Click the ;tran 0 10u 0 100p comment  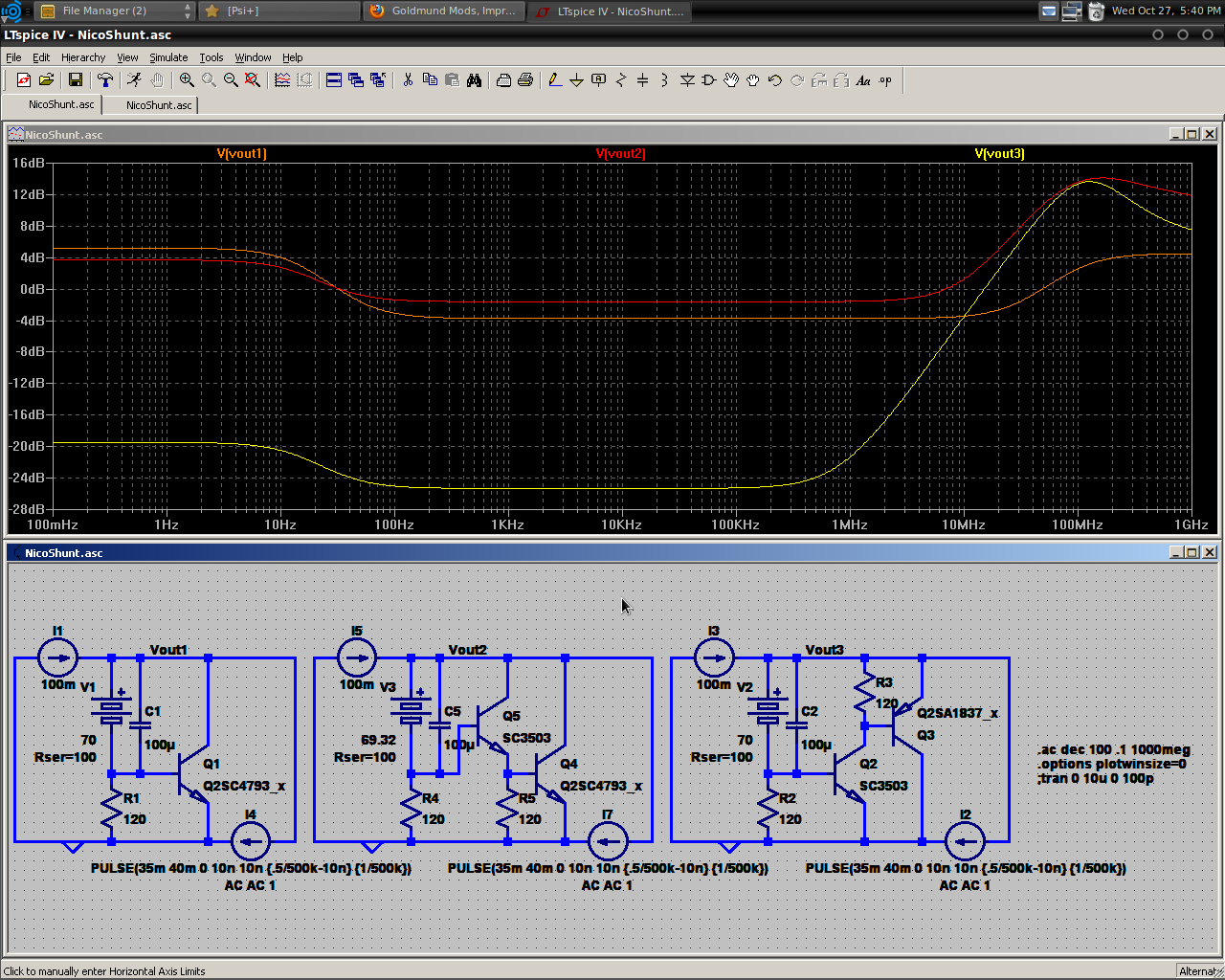[1096, 778]
